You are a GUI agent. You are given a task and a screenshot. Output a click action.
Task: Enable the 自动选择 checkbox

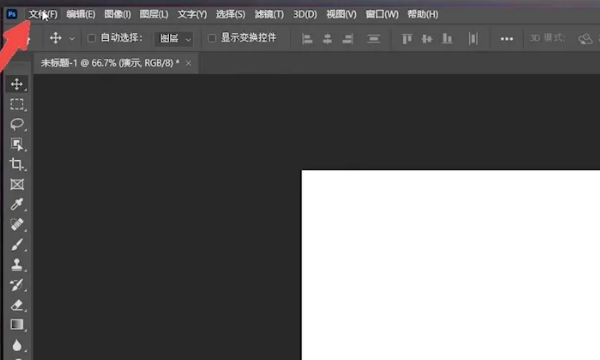91,38
